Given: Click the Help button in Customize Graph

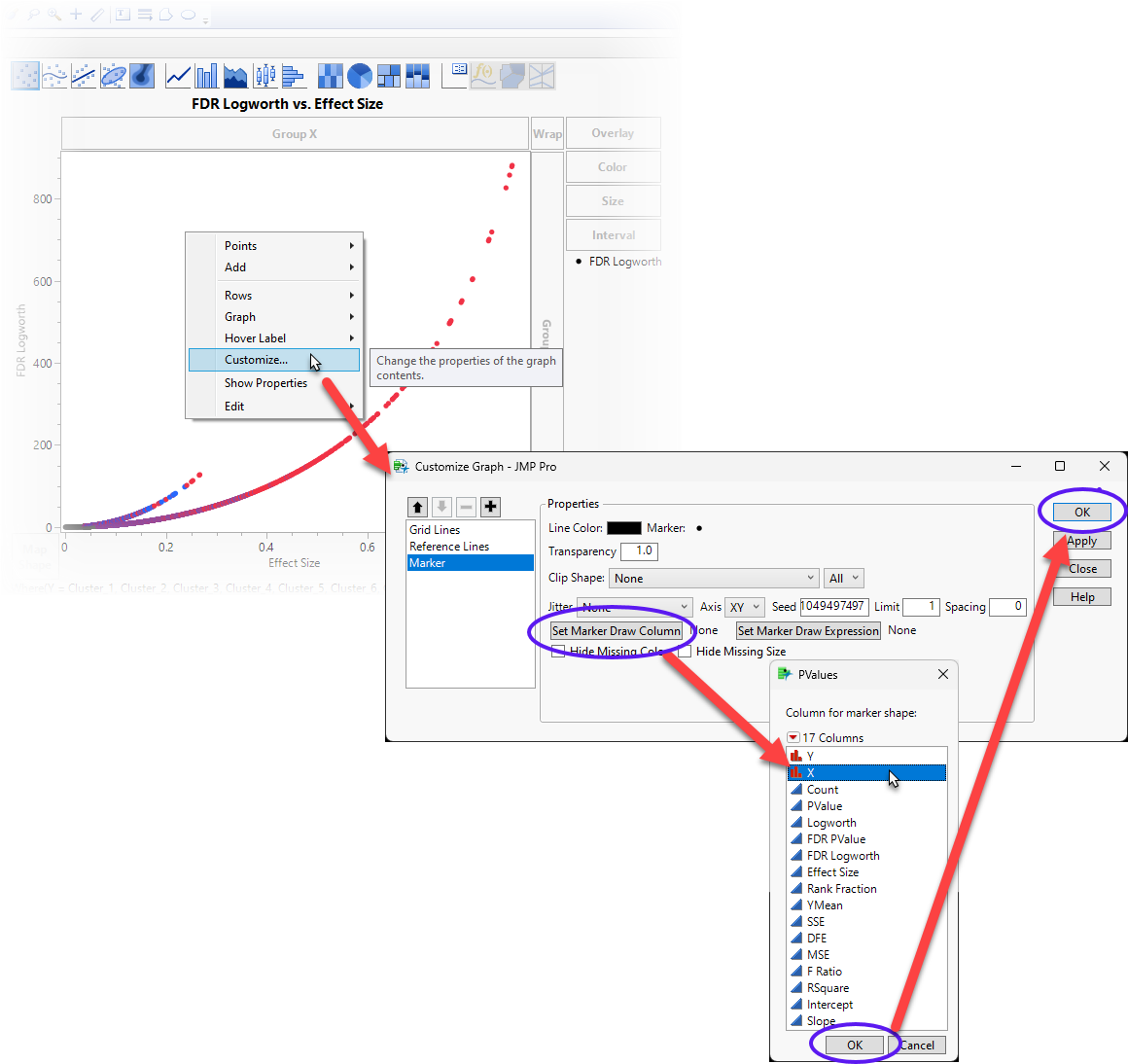Looking at the screenshot, I should click(1082, 597).
